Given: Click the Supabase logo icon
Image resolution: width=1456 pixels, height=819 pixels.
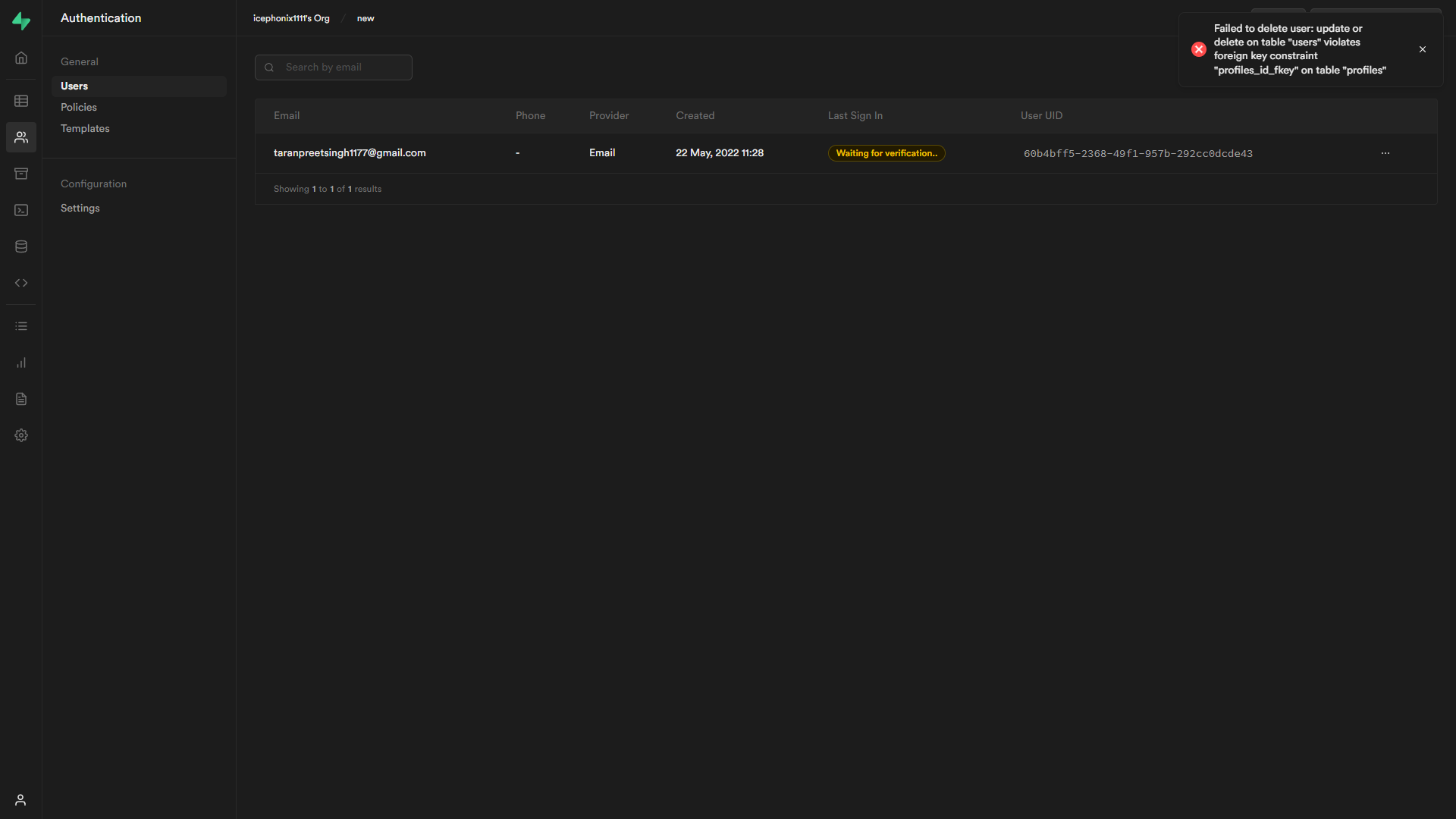Looking at the screenshot, I should coord(21,21).
